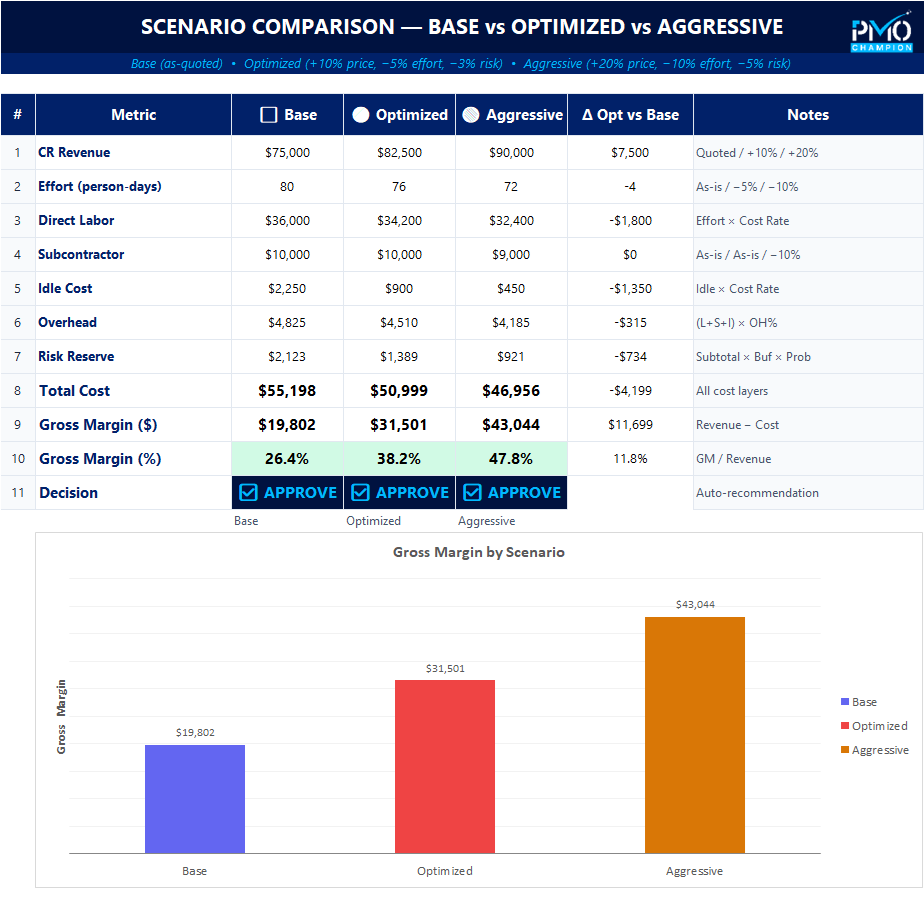Click the red Optimized legend swatch
This screenshot has height=910, width=924.
point(843,726)
